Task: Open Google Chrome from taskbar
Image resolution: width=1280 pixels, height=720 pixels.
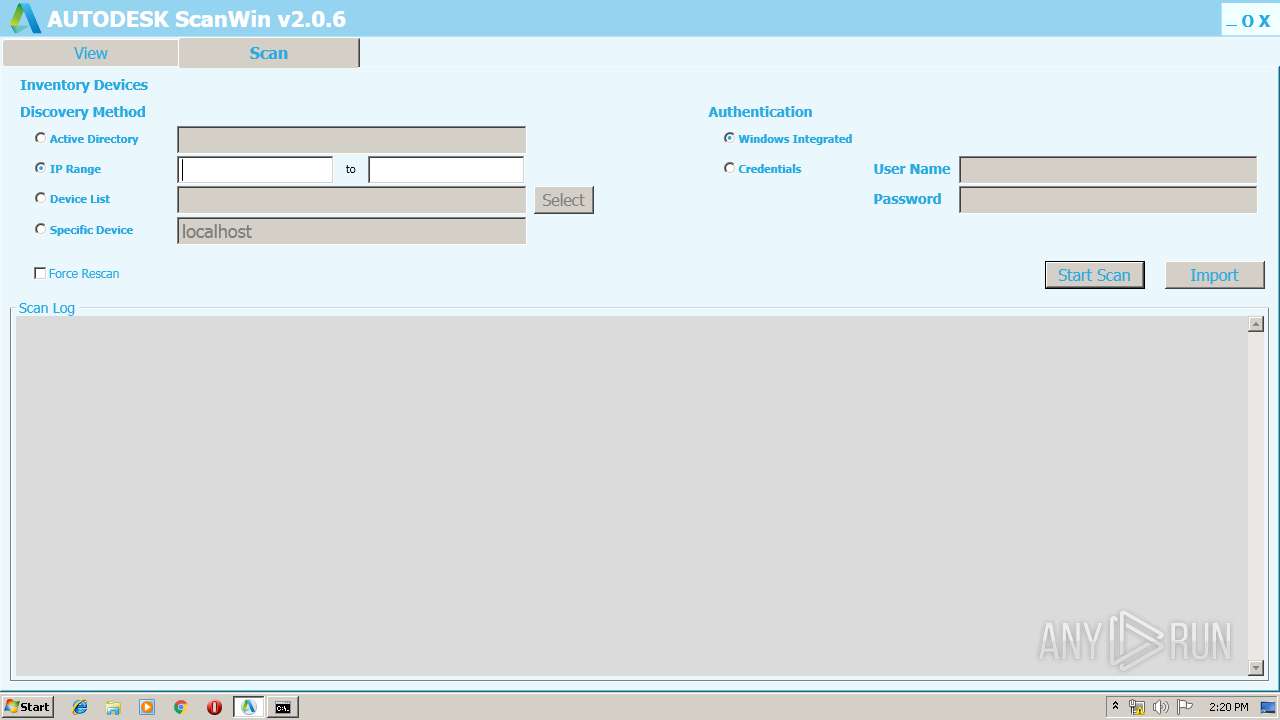Action: (181, 707)
